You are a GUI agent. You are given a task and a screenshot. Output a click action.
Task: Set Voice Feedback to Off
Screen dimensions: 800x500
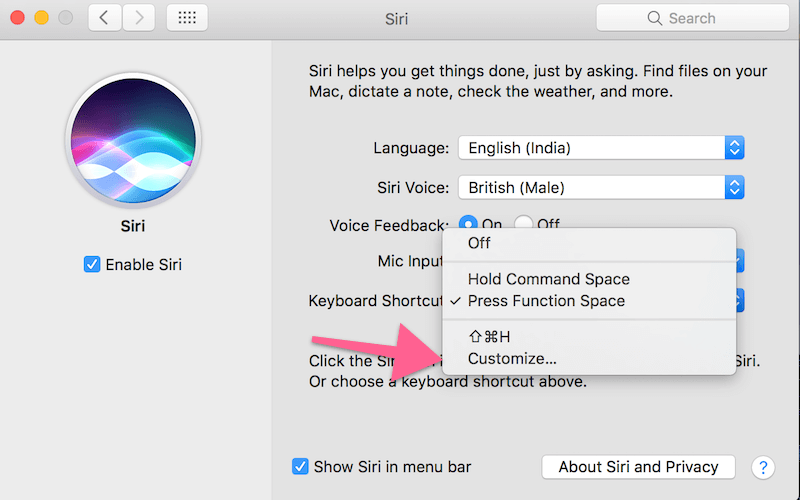(524, 224)
